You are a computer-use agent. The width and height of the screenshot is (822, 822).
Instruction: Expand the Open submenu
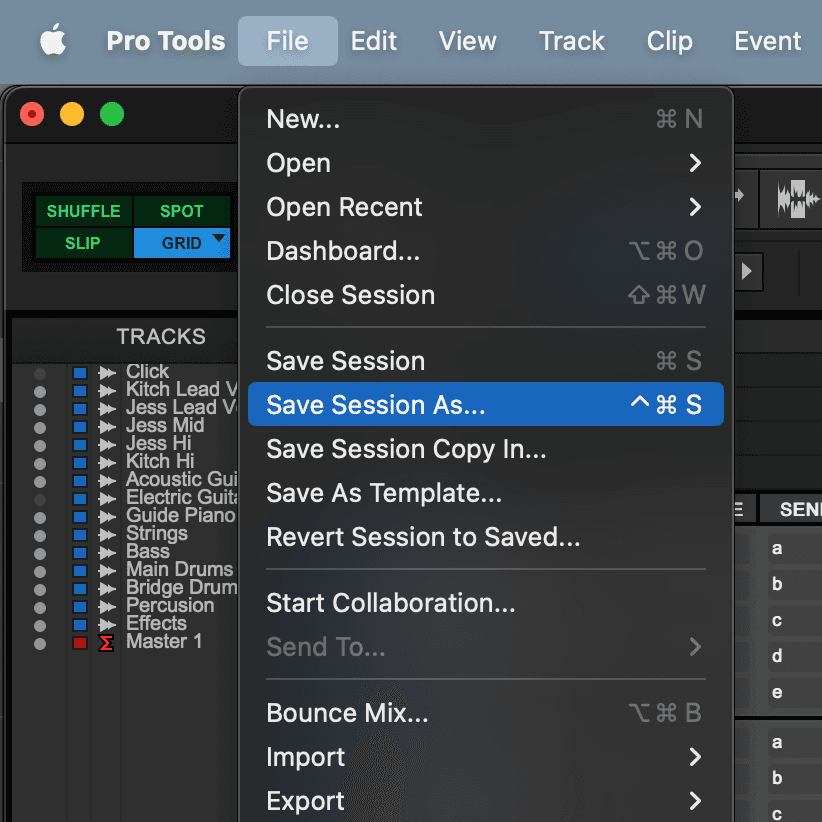click(x=485, y=163)
